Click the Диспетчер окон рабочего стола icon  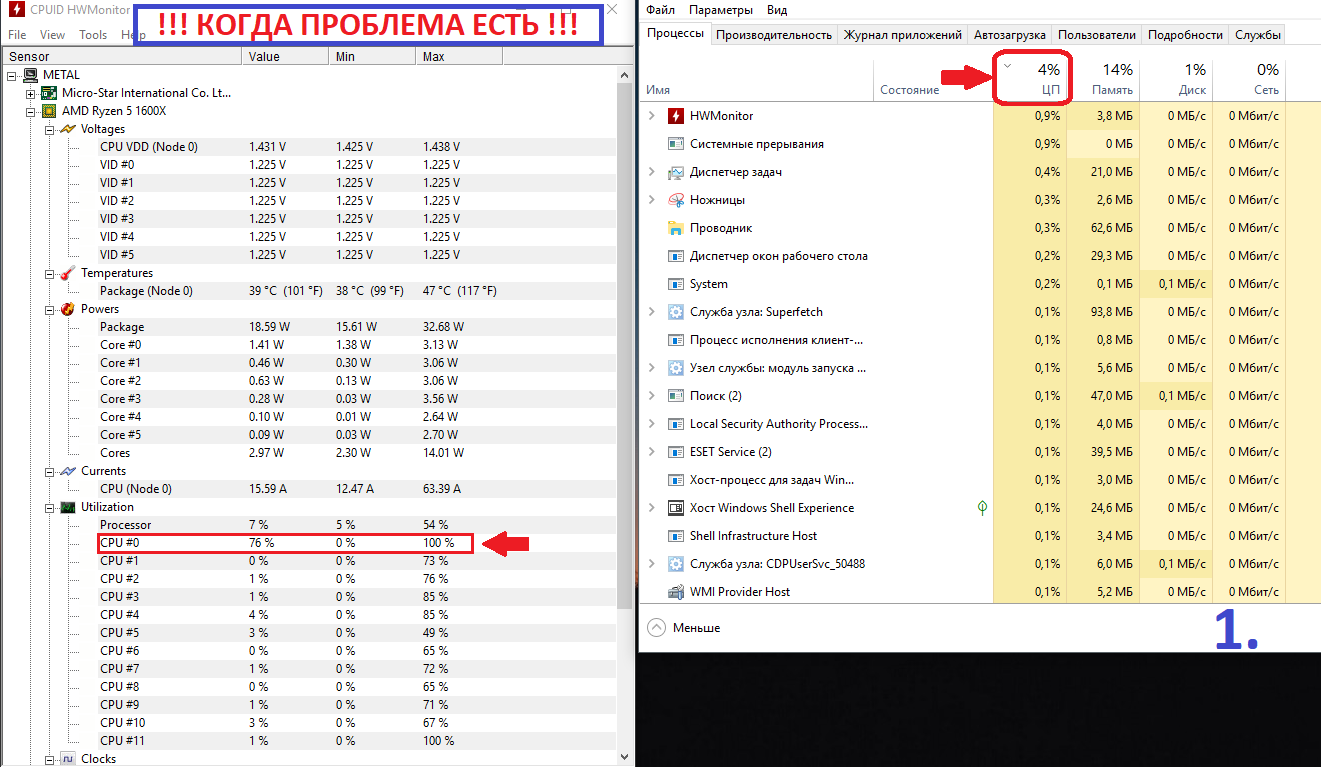click(675, 256)
